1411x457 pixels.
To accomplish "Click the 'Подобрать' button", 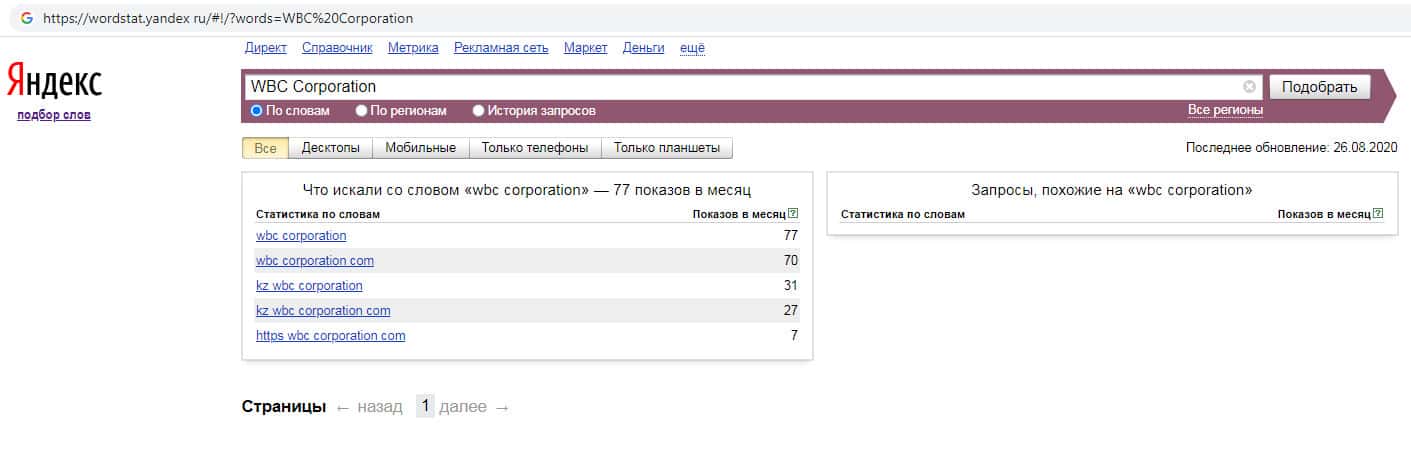I will click(x=1319, y=87).
